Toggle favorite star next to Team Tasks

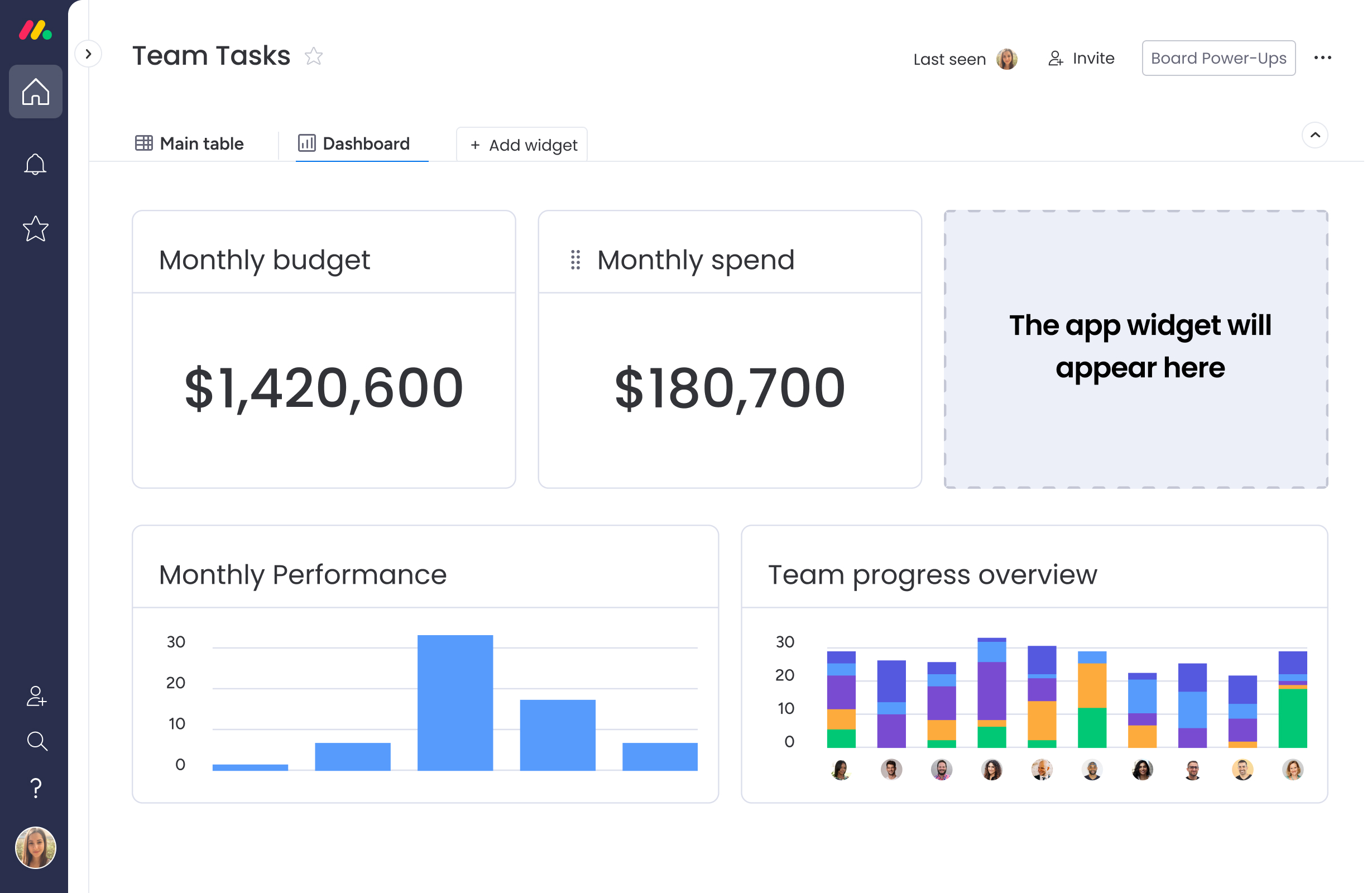point(314,56)
